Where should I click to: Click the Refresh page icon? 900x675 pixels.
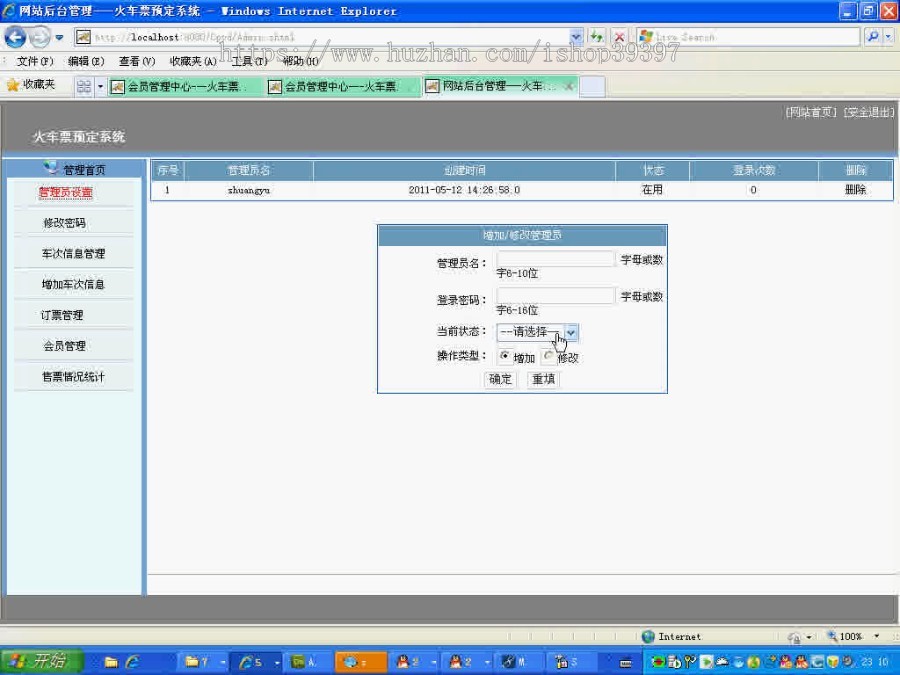tap(597, 37)
